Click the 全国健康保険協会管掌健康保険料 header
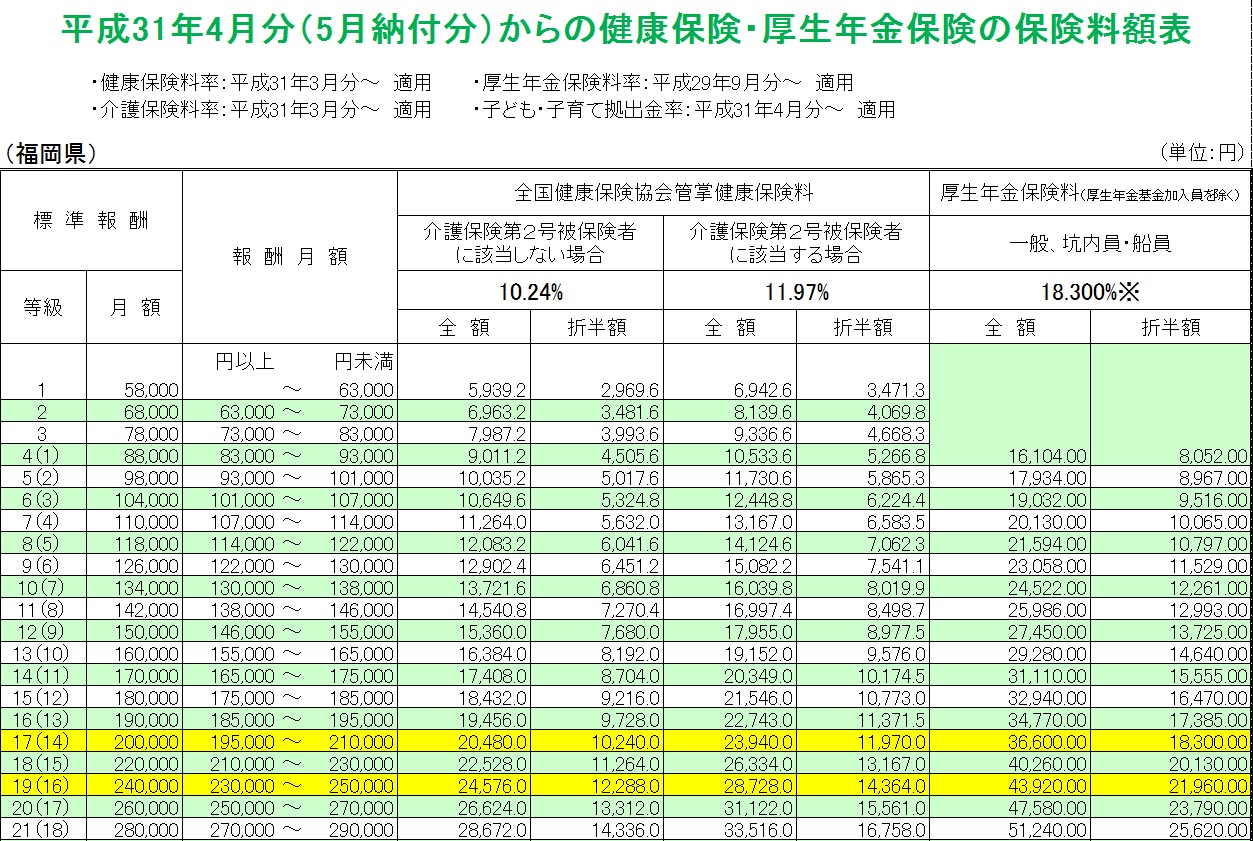Screen dimensions: 1253x841 pos(663,194)
